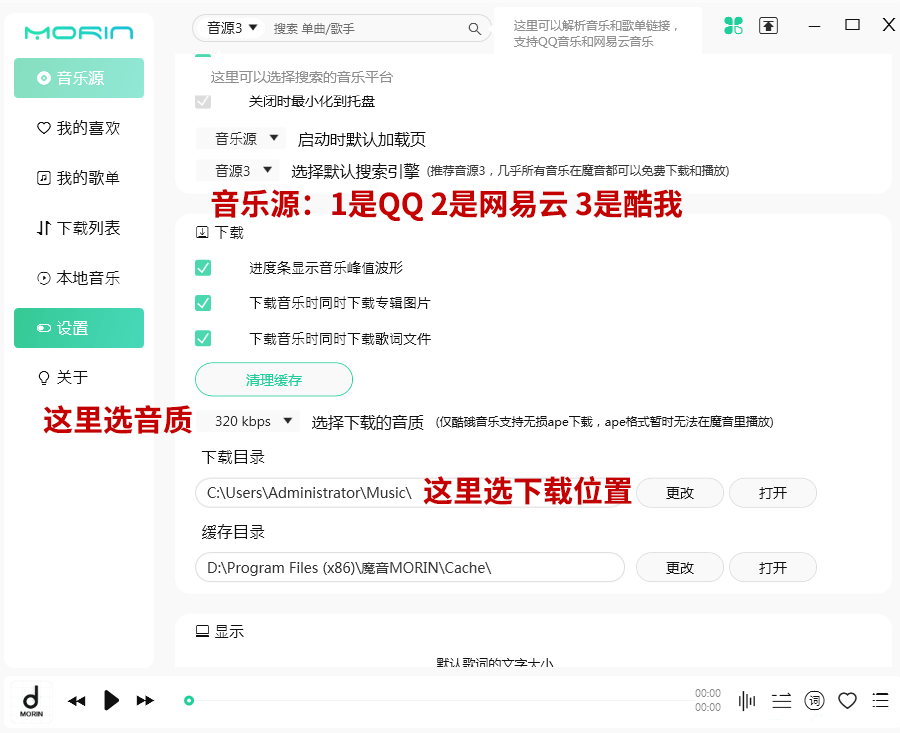Toggle 下载音乐时同时下载专辑图片 checkbox
The width and height of the screenshot is (900, 733).
(x=203, y=303)
